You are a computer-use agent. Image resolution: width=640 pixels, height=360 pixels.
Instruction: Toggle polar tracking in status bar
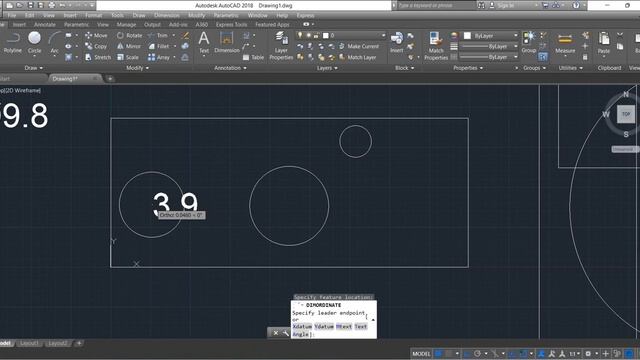(x=477, y=353)
